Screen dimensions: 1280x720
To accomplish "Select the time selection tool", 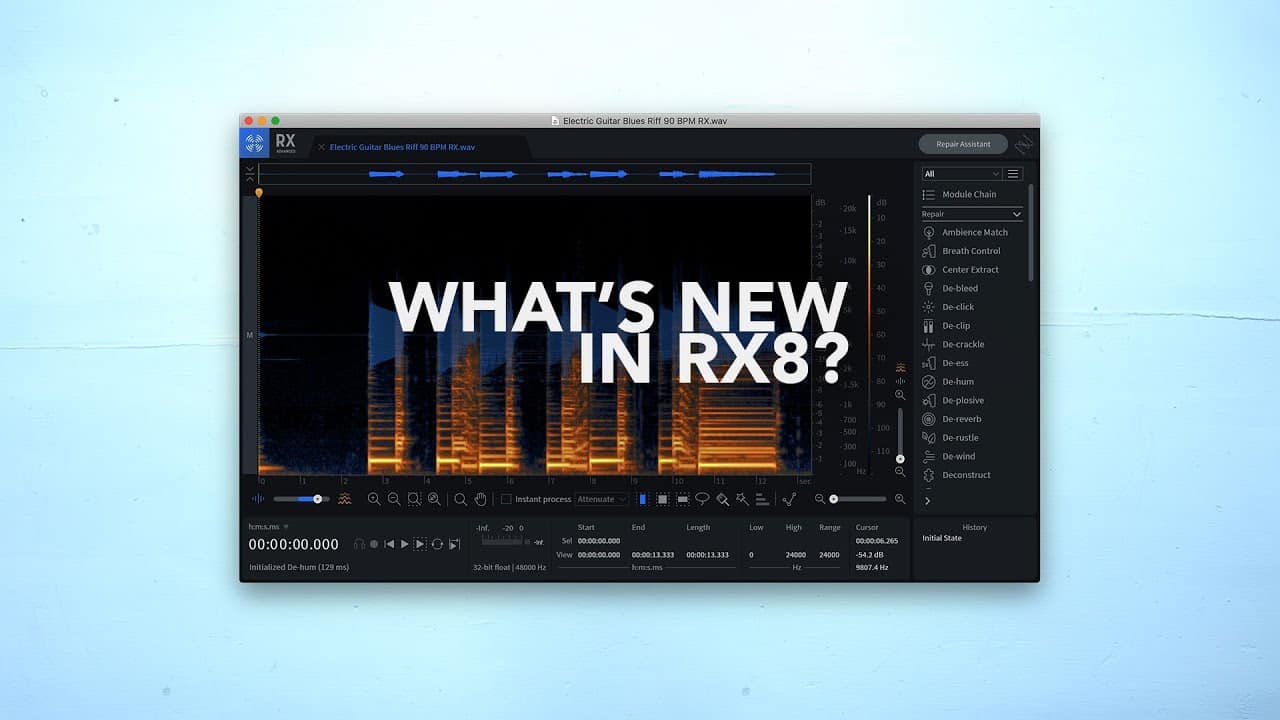I will 643,499.
